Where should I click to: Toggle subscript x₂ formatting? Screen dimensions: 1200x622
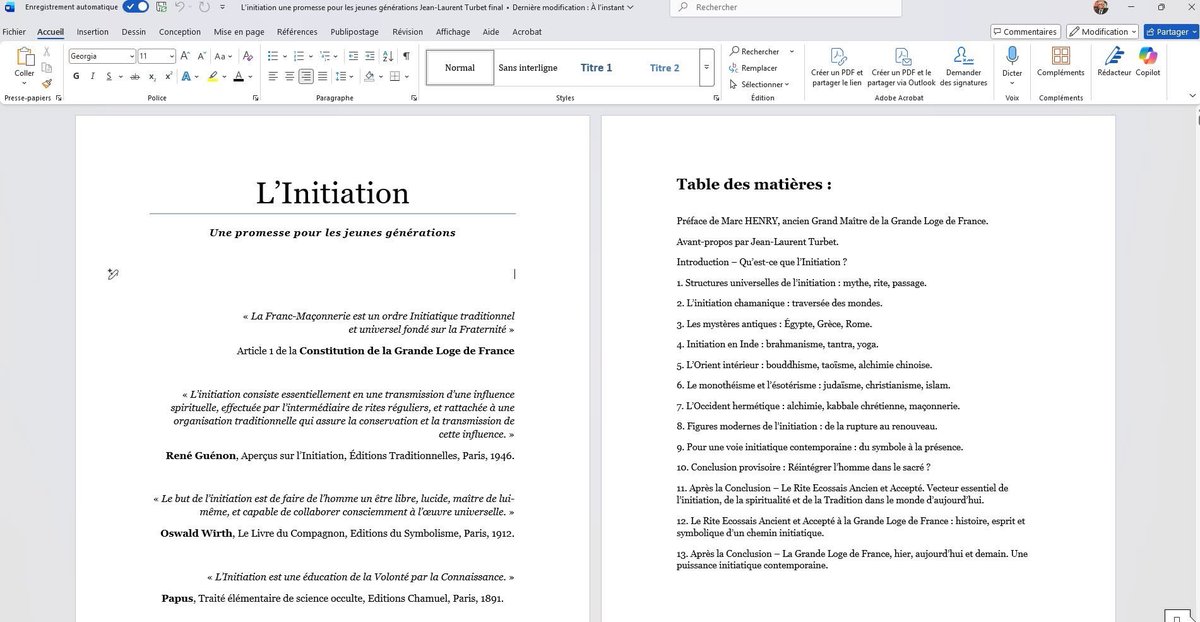tap(152, 76)
